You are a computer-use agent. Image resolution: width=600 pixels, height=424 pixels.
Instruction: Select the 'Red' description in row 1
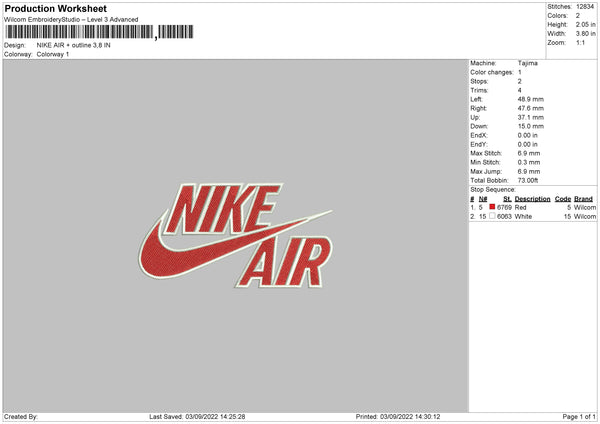[520, 207]
